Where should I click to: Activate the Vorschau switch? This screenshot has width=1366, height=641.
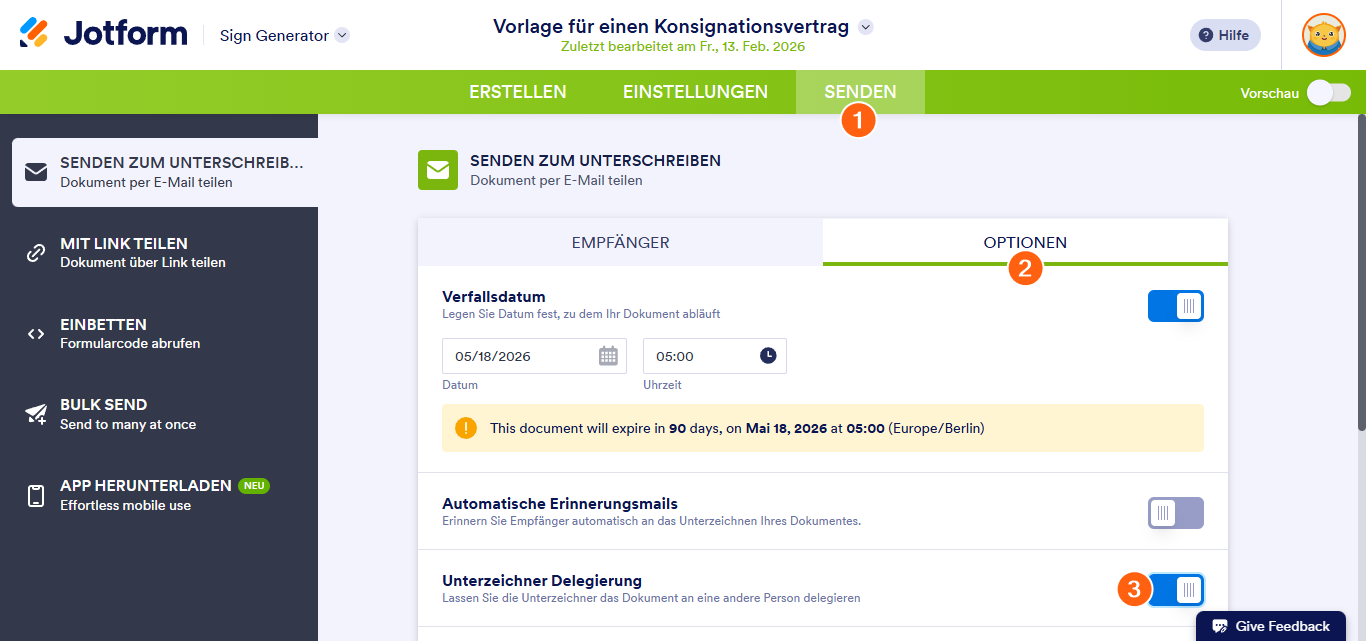tap(1328, 91)
